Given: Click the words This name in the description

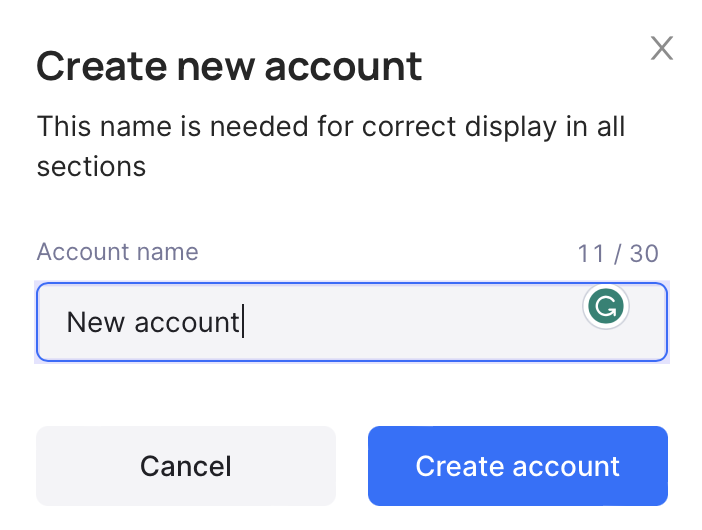Looking at the screenshot, I should coord(104,126).
